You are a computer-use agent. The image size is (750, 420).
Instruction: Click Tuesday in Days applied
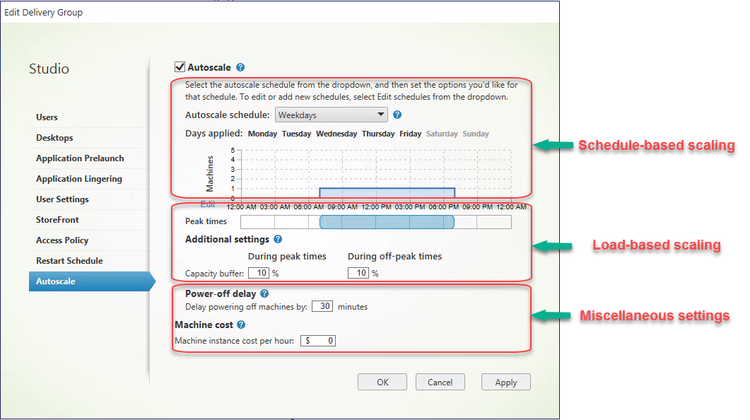(x=297, y=134)
